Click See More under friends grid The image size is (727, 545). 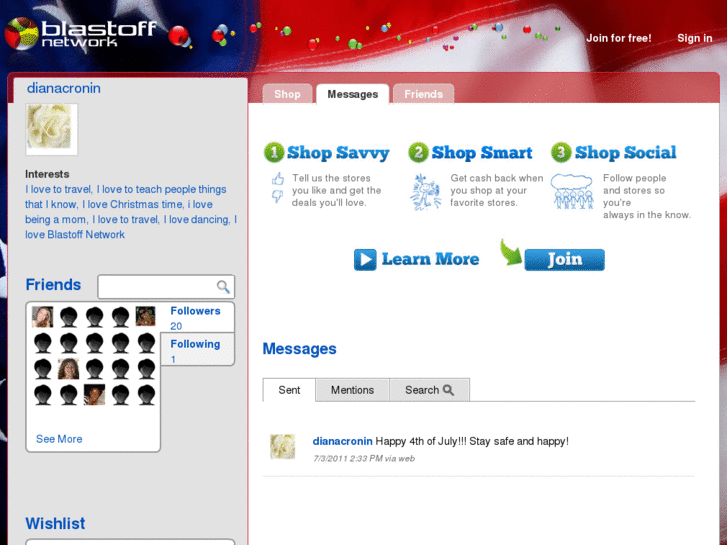coord(59,439)
